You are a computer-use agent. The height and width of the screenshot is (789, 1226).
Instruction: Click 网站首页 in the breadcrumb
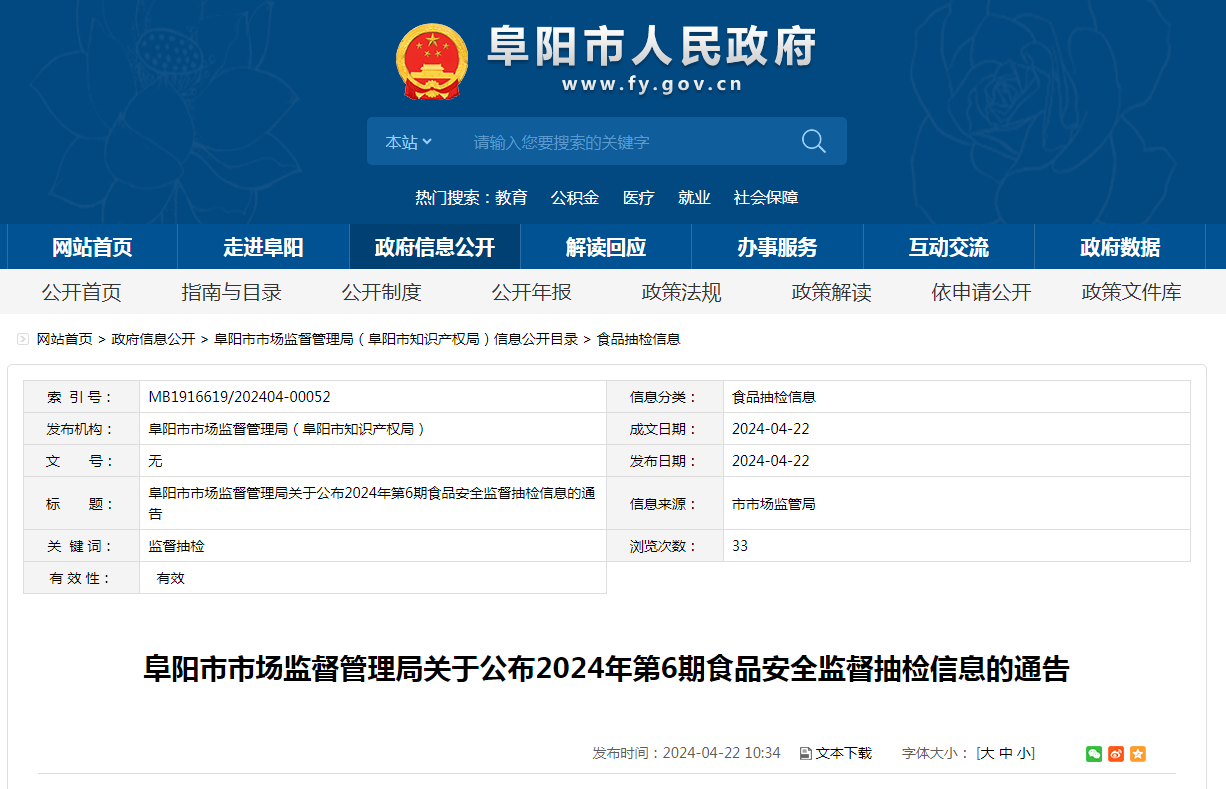[x=65, y=340]
